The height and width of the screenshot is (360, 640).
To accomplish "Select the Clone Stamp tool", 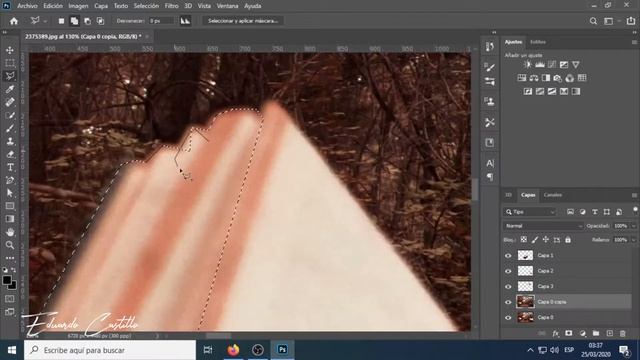I will (x=10, y=141).
